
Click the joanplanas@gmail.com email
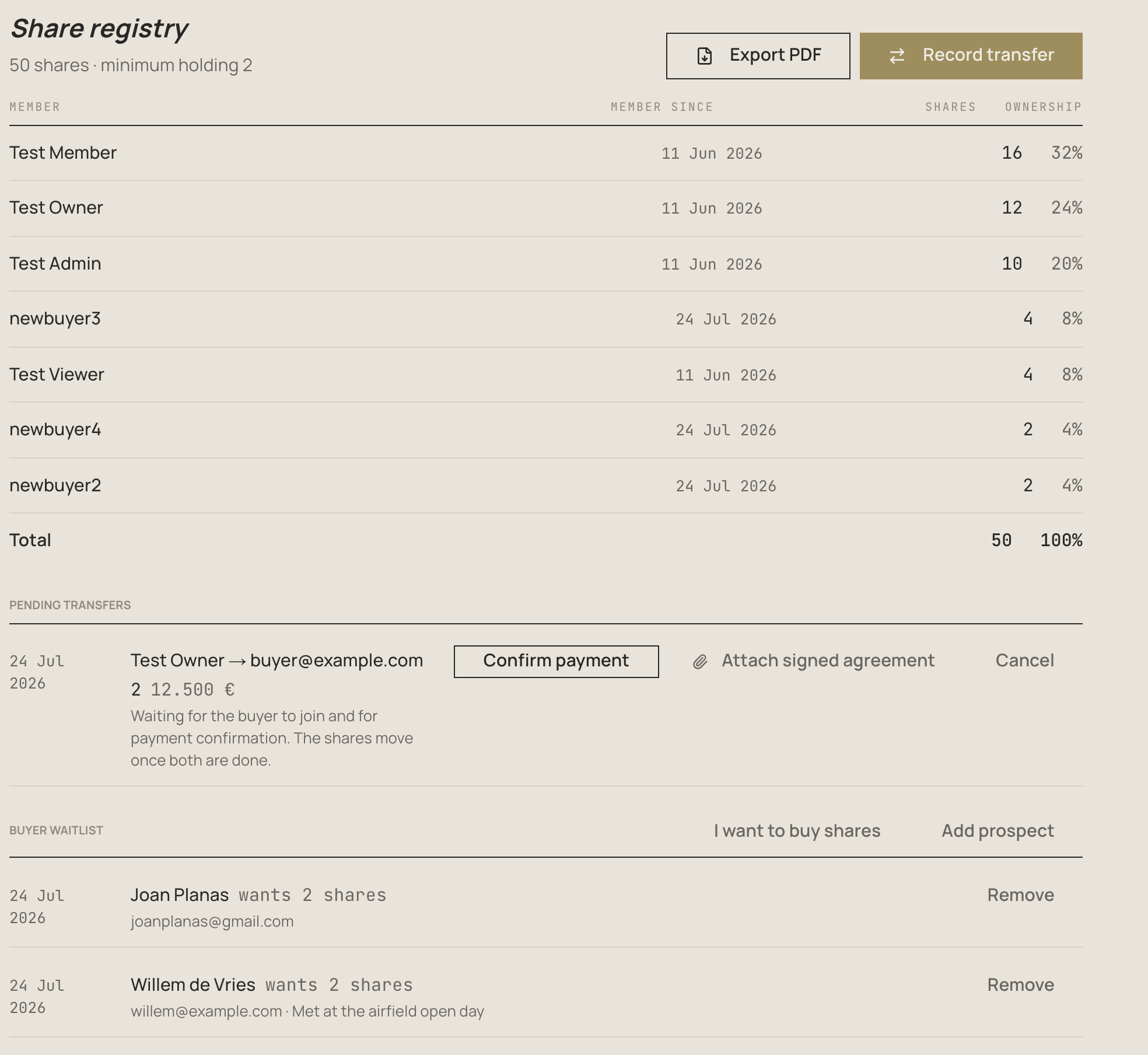click(x=212, y=921)
